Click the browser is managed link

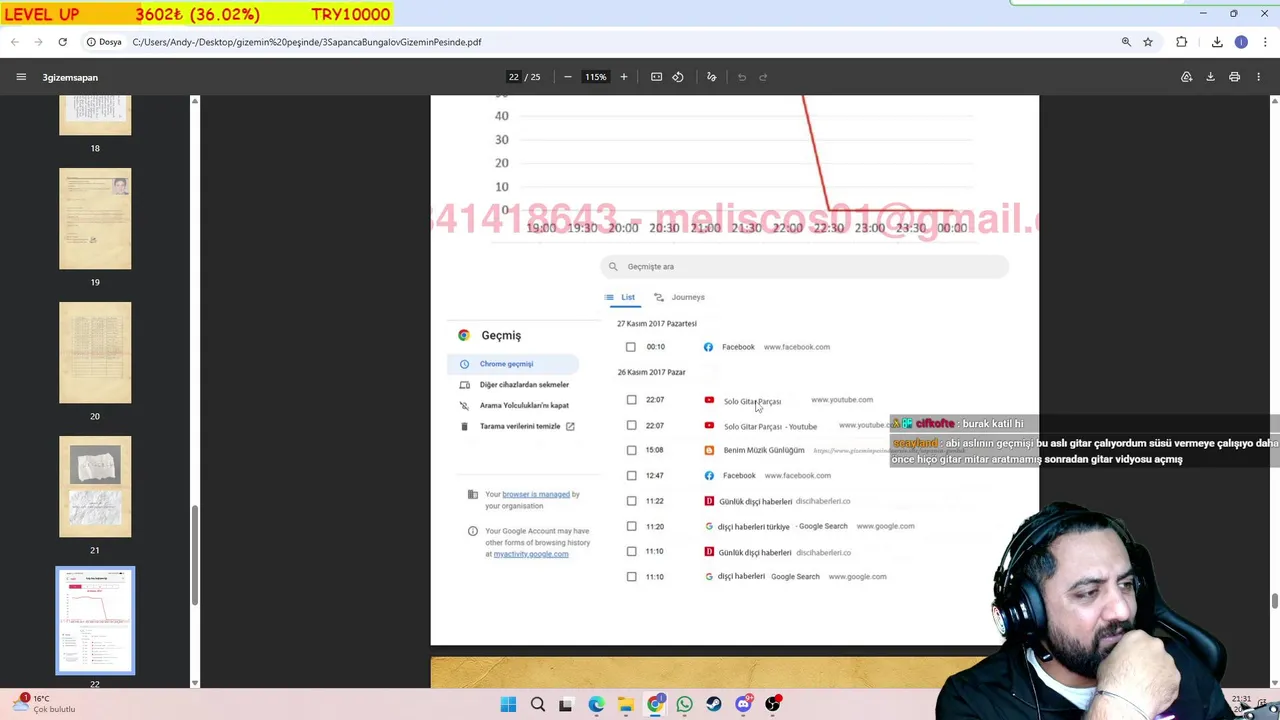(x=535, y=494)
